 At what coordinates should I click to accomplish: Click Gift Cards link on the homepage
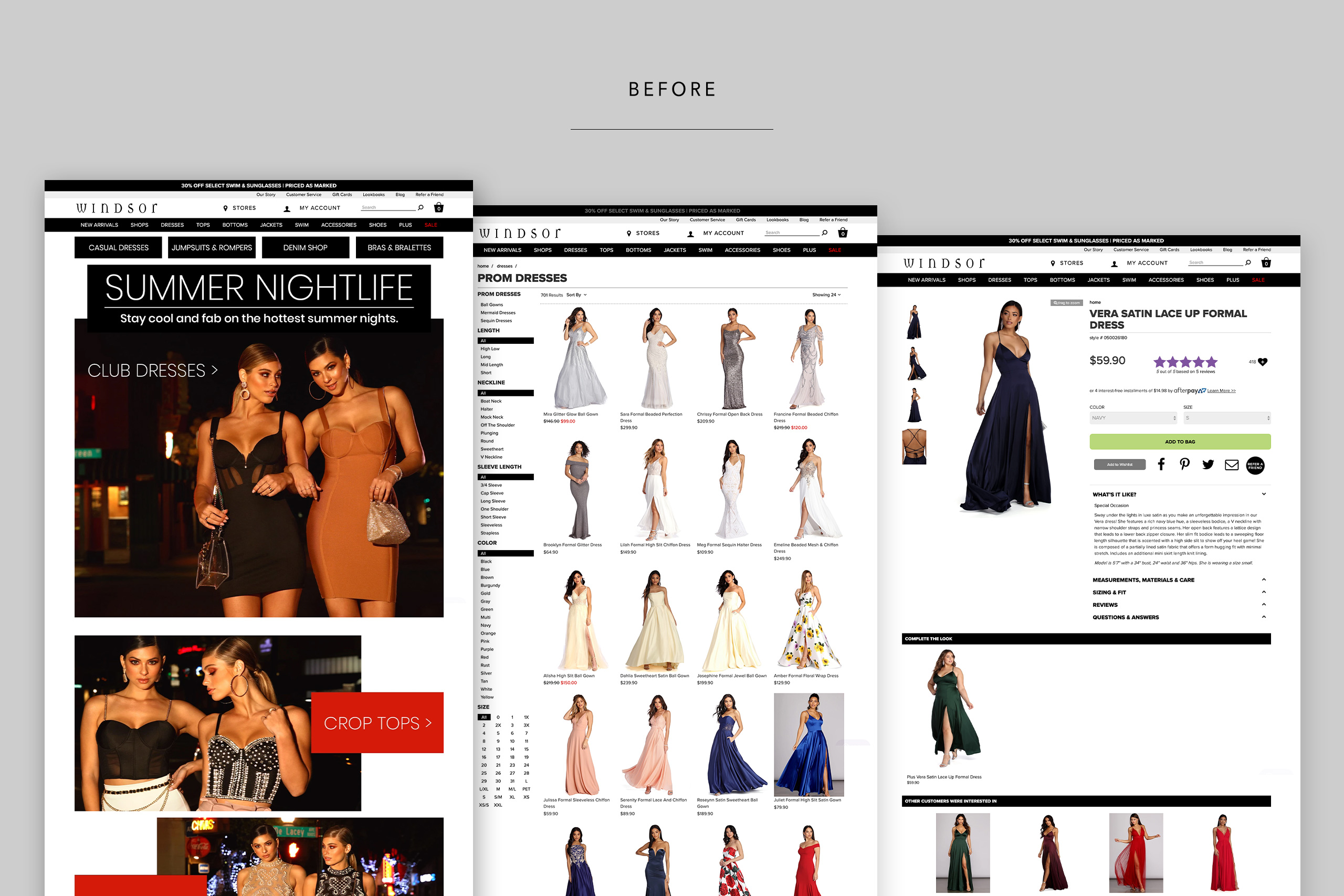[342, 195]
